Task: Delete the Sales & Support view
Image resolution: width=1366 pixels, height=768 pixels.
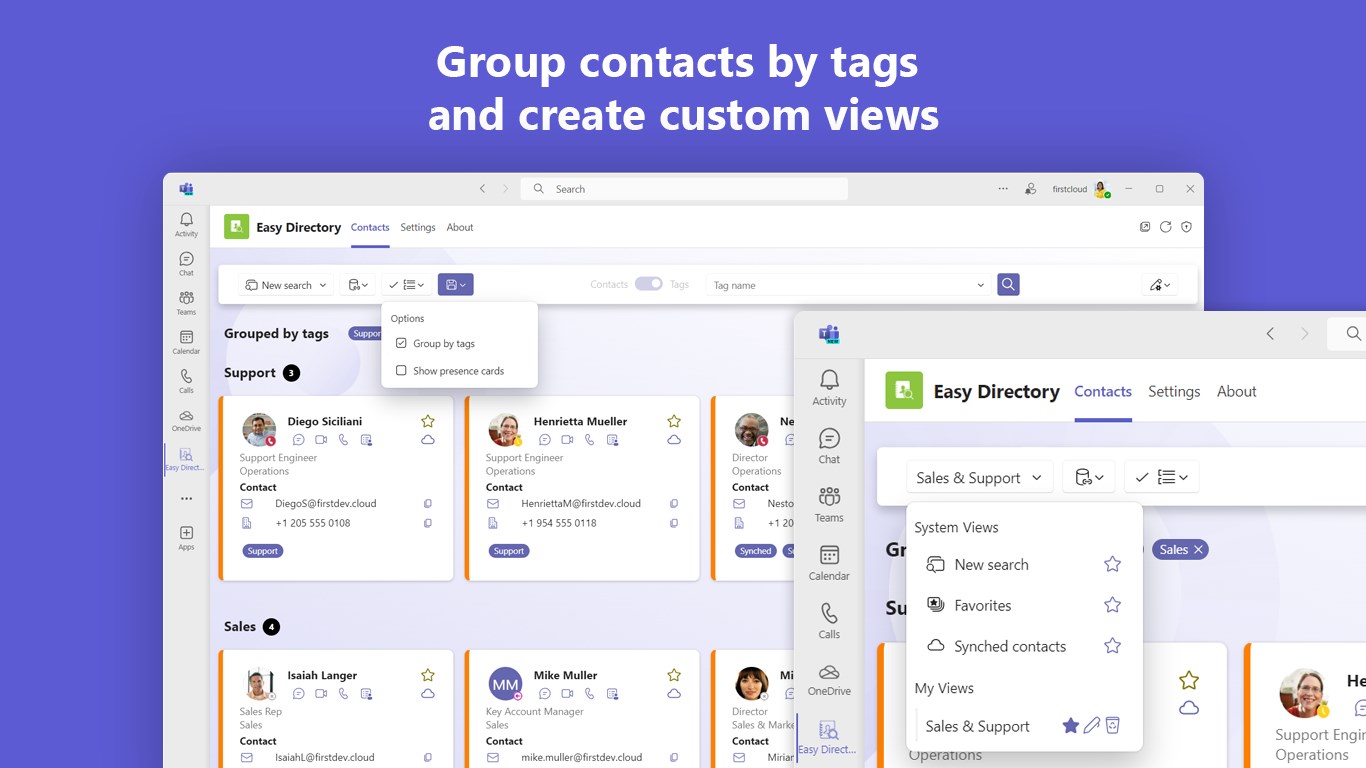Action: point(1112,726)
